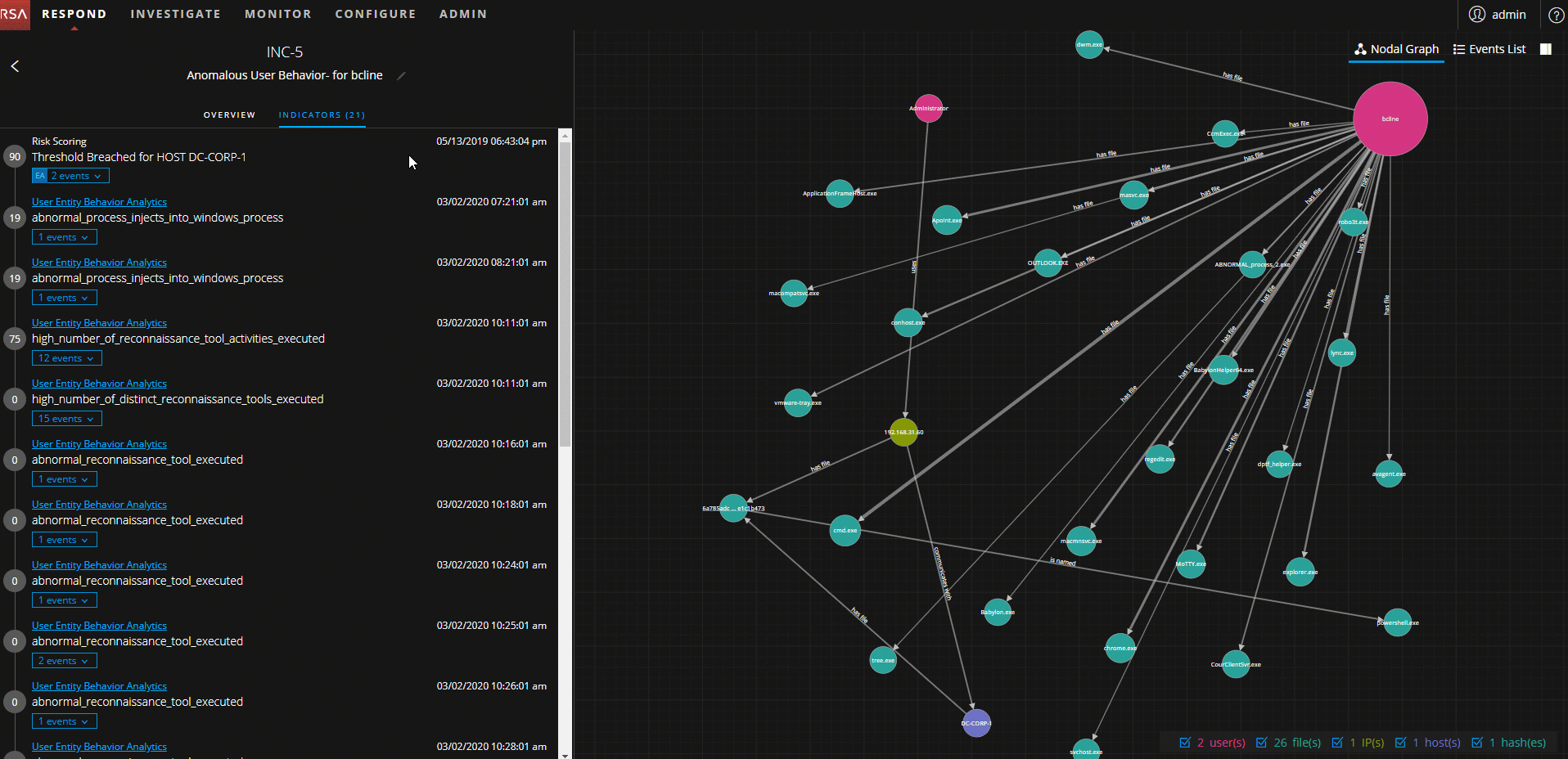
Task: Select the macompatsvc.exe file node
Action: point(794,293)
